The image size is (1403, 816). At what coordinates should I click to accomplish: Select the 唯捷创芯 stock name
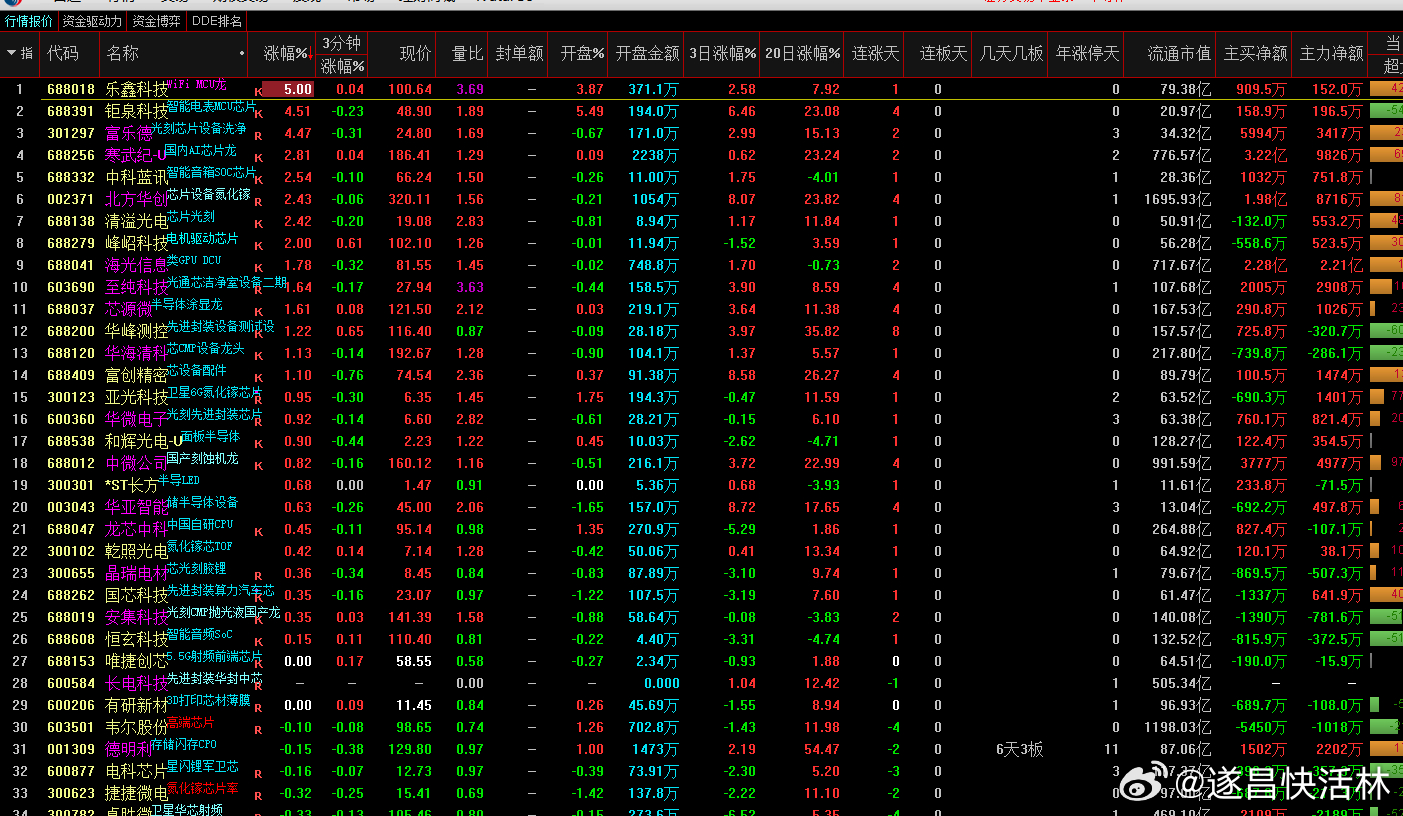(137, 662)
